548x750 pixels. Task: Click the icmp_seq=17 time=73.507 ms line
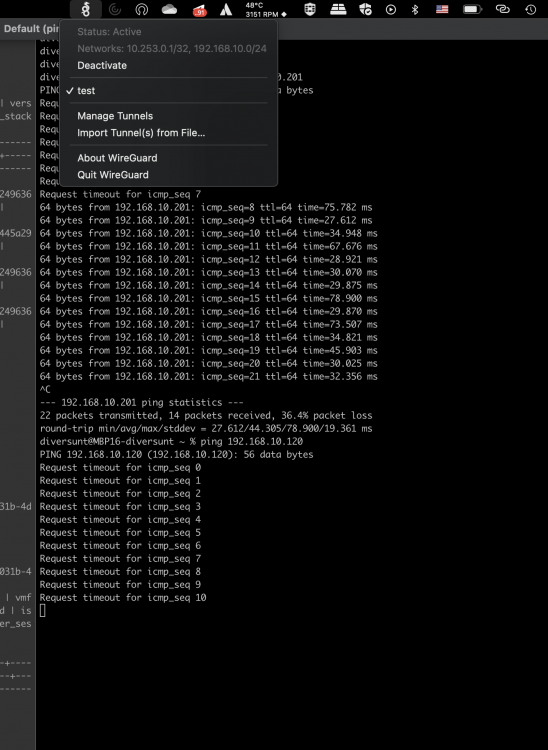click(208, 324)
